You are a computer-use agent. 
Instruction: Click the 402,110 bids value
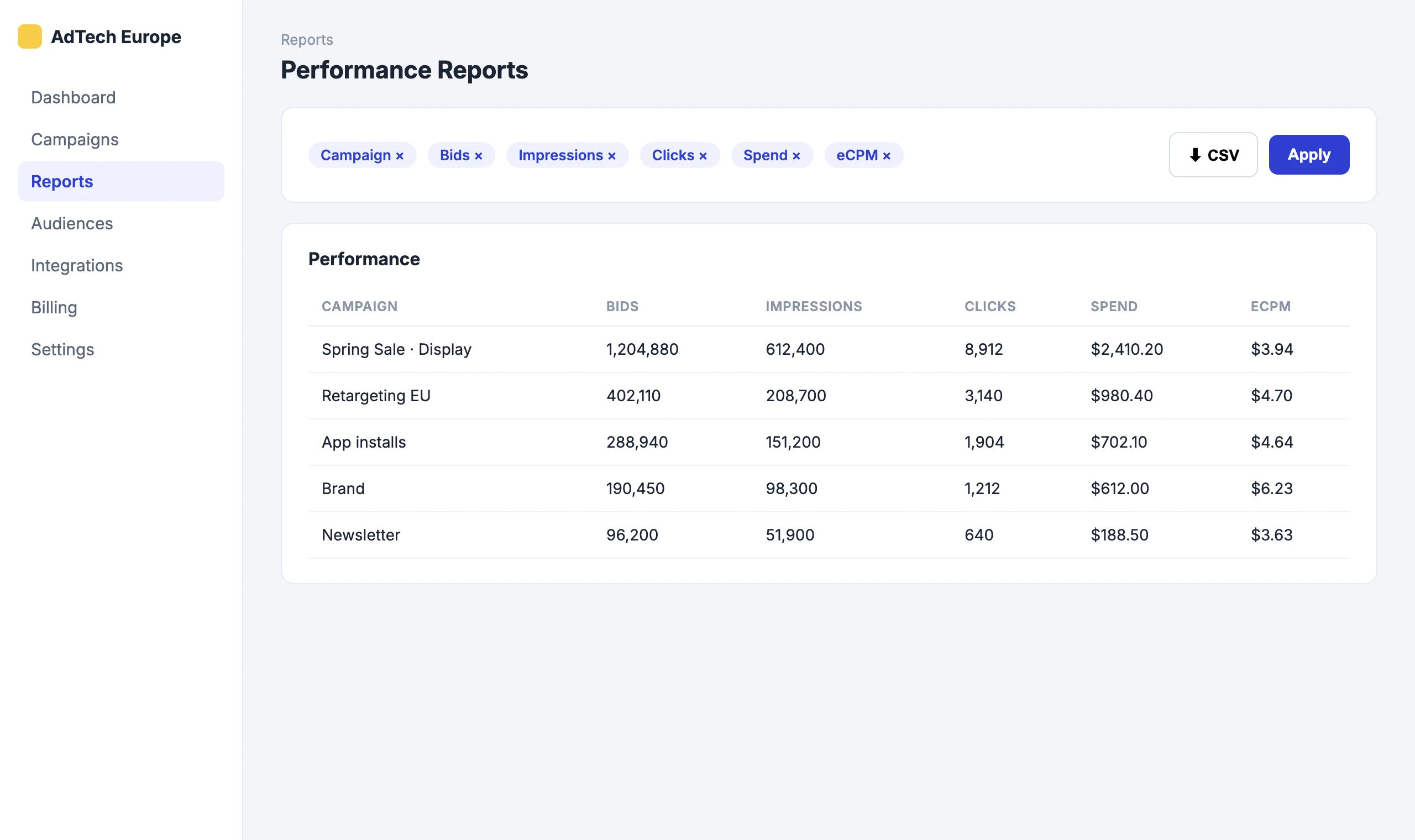(x=633, y=396)
